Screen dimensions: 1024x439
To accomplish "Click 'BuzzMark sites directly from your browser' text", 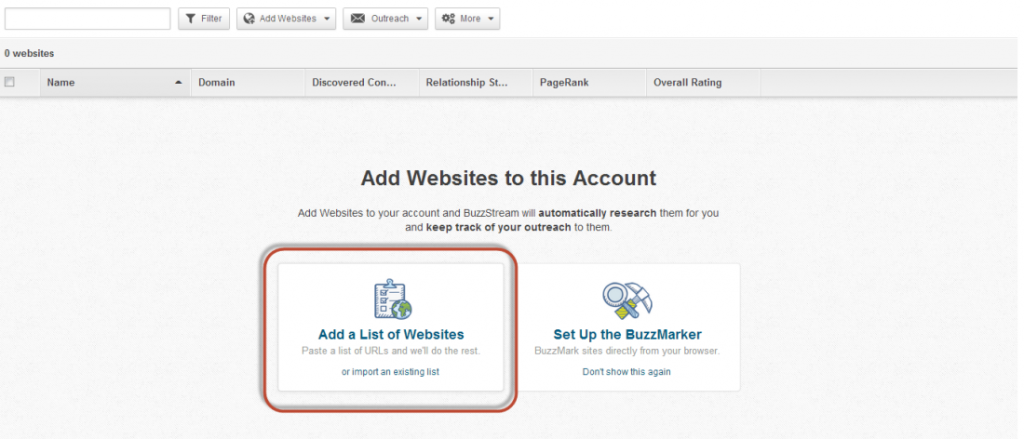I will click(x=627, y=351).
